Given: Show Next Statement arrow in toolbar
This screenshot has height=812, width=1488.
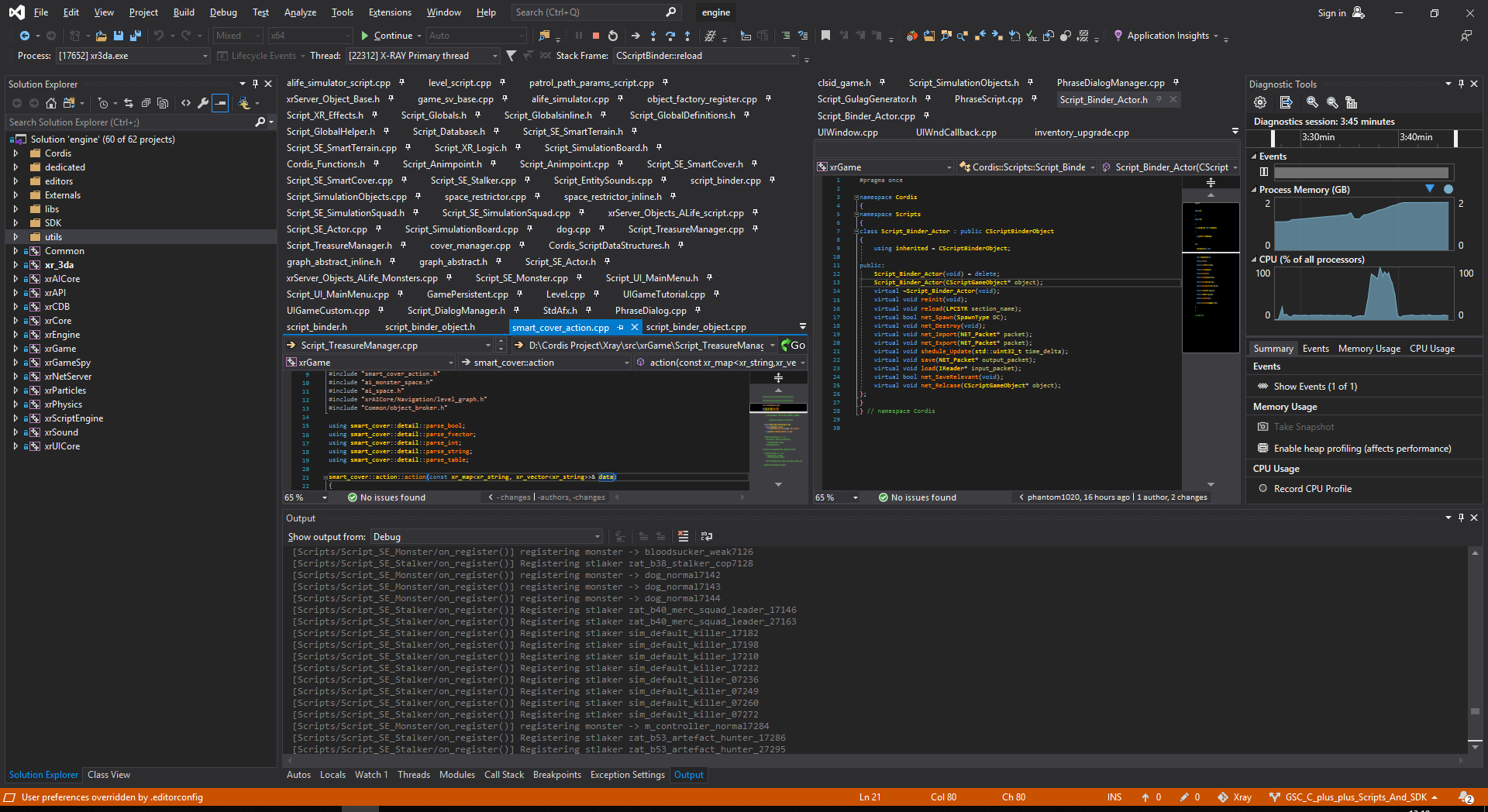Looking at the screenshot, I should pos(635,36).
